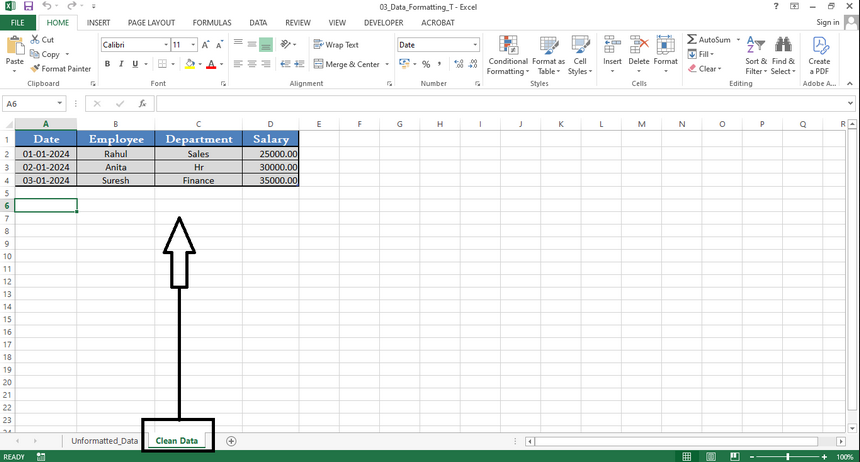Open Conditional Formatting options
The height and width of the screenshot is (462, 860).
click(508, 55)
